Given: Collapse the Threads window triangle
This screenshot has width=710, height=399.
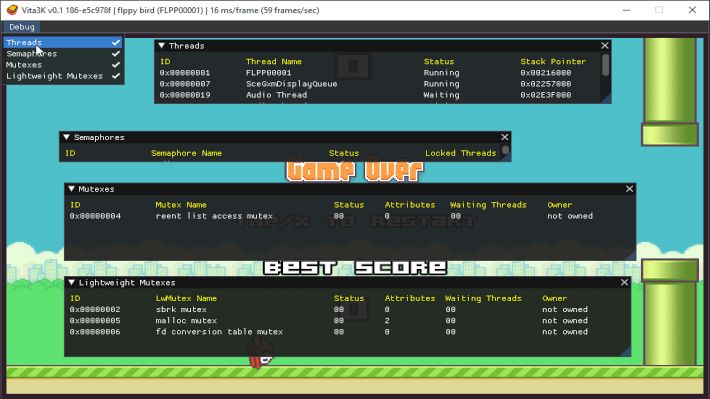Looking at the screenshot, I should point(161,46).
